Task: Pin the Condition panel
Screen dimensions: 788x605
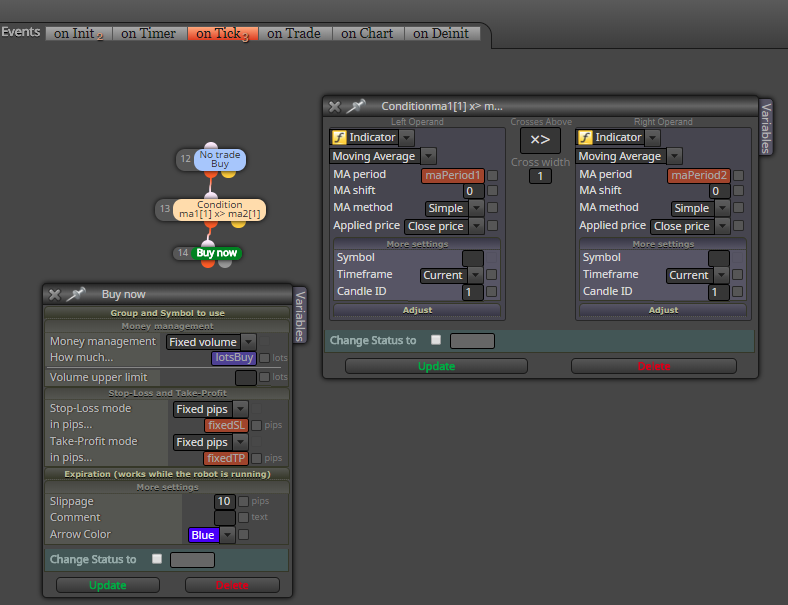Action: tap(356, 106)
